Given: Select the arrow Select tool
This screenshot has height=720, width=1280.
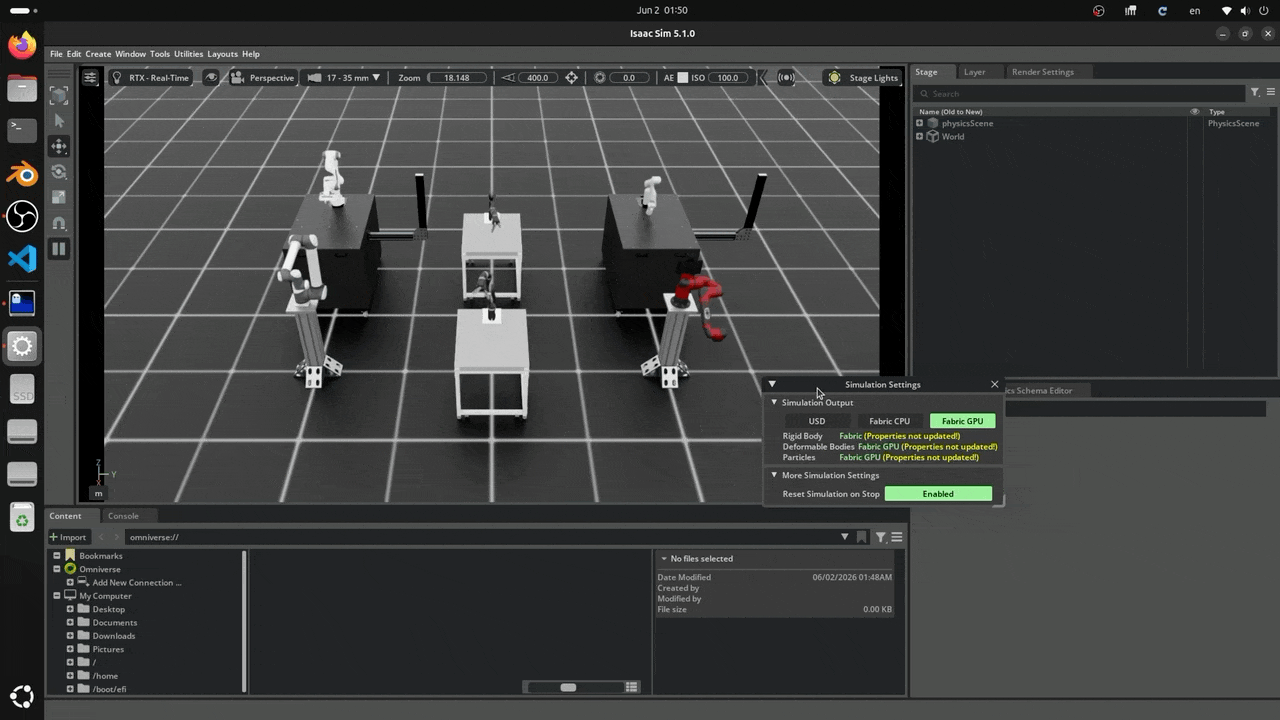Looking at the screenshot, I should tap(59, 121).
